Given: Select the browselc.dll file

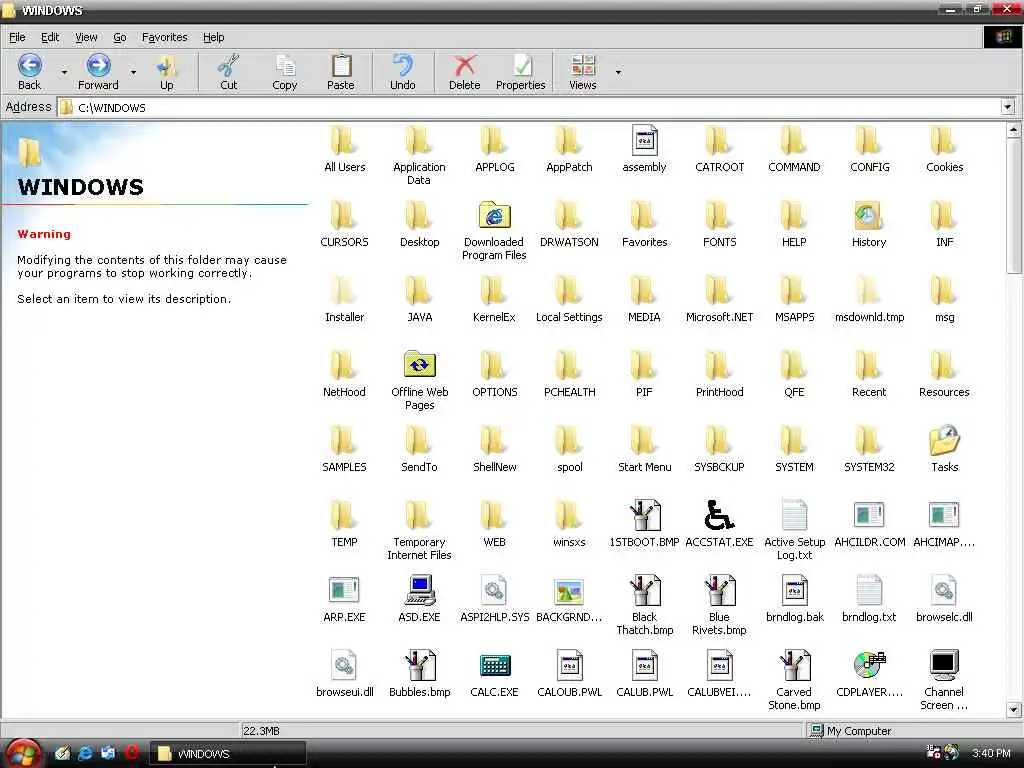Looking at the screenshot, I should point(944,599).
